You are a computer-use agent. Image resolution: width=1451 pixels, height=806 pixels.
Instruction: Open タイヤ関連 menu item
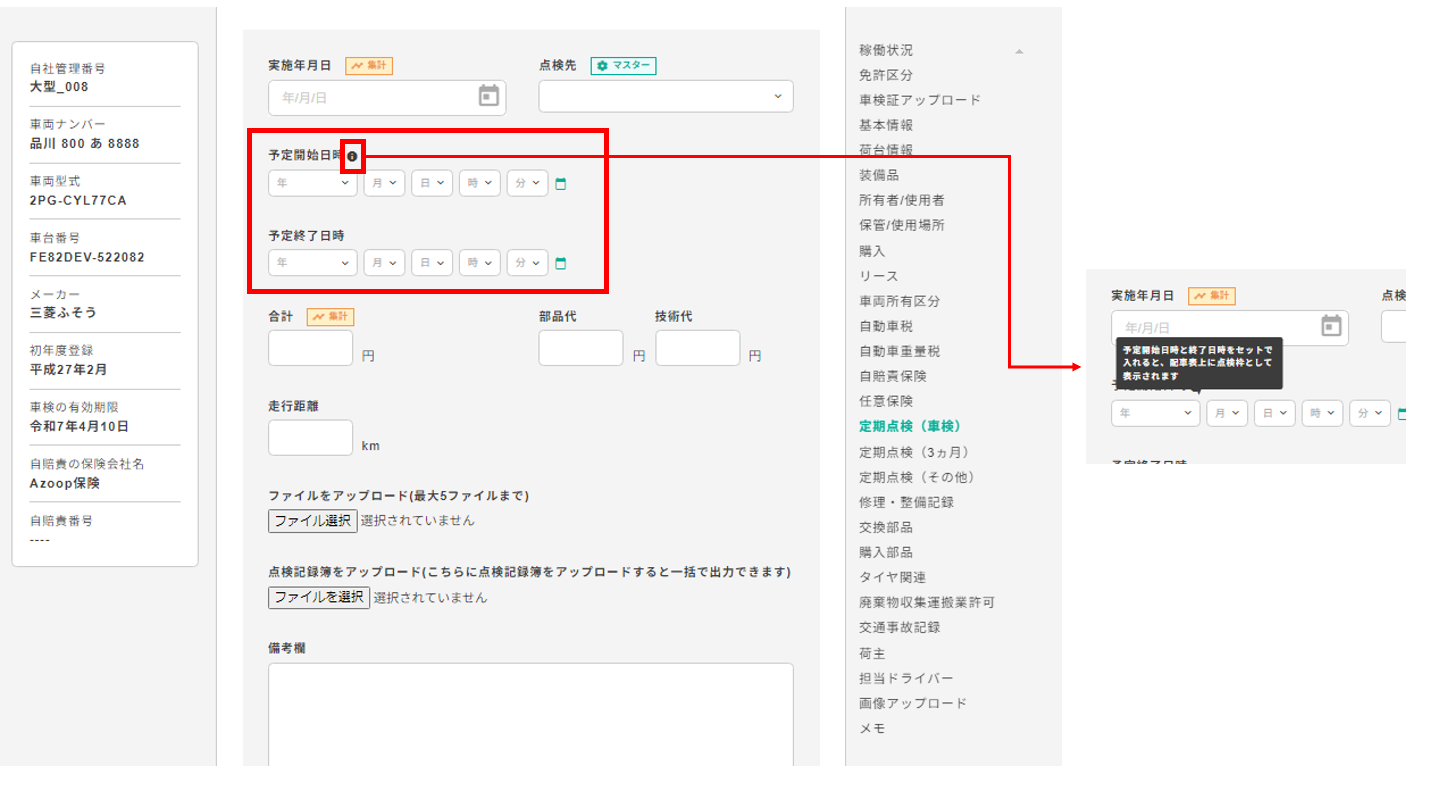(x=893, y=577)
